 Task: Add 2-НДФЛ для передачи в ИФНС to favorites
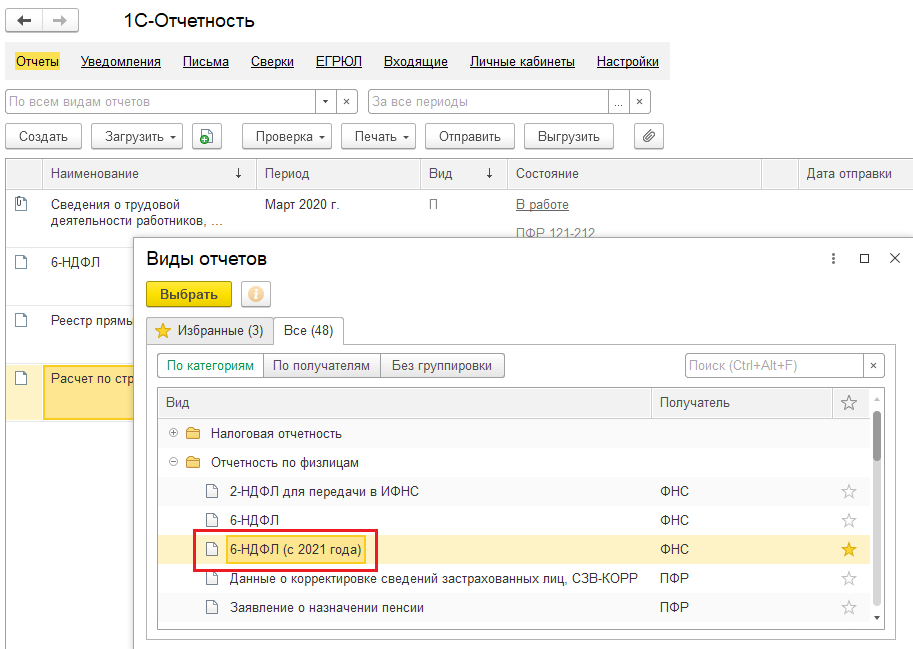[848, 491]
